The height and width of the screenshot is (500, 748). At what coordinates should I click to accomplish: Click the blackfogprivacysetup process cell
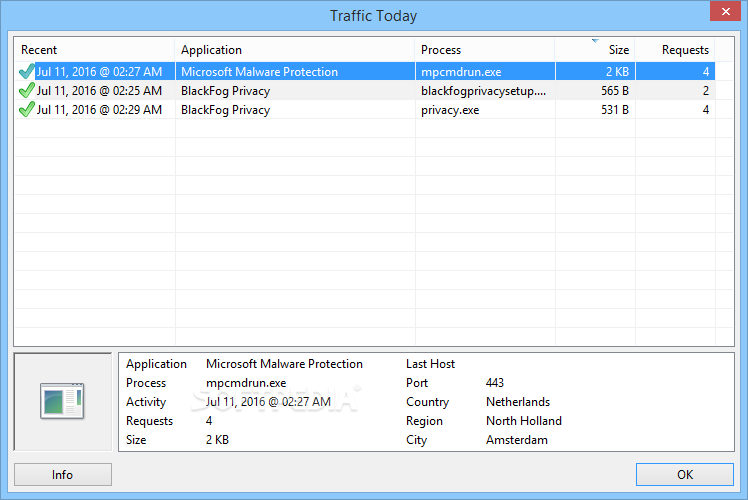483,91
